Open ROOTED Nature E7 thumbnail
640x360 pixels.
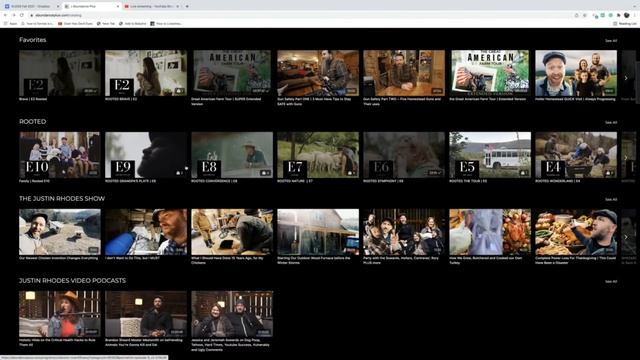[318, 155]
